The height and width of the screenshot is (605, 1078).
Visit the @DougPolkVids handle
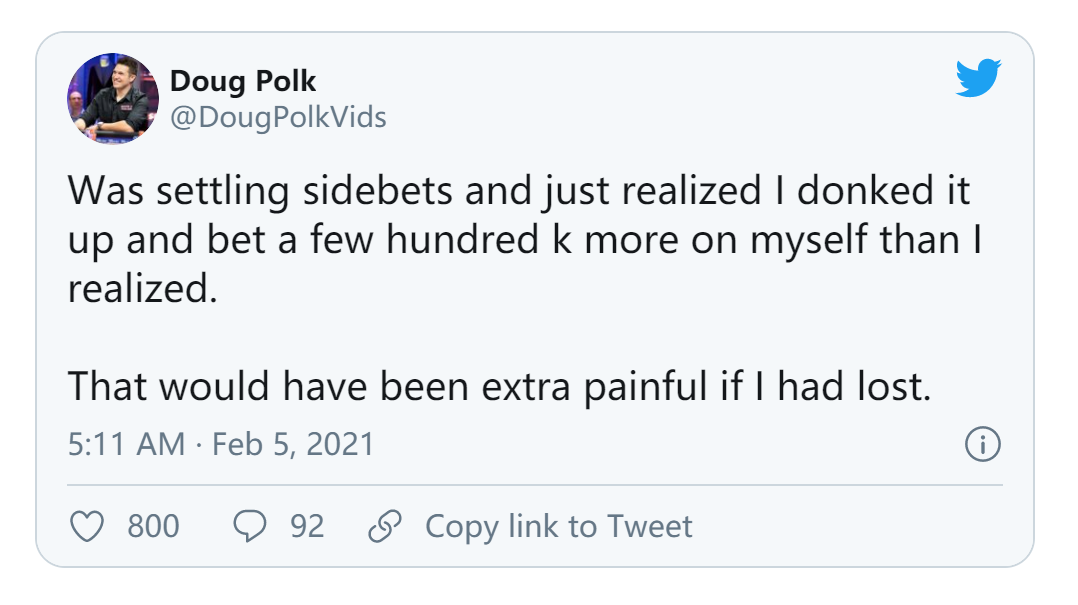click(x=278, y=117)
